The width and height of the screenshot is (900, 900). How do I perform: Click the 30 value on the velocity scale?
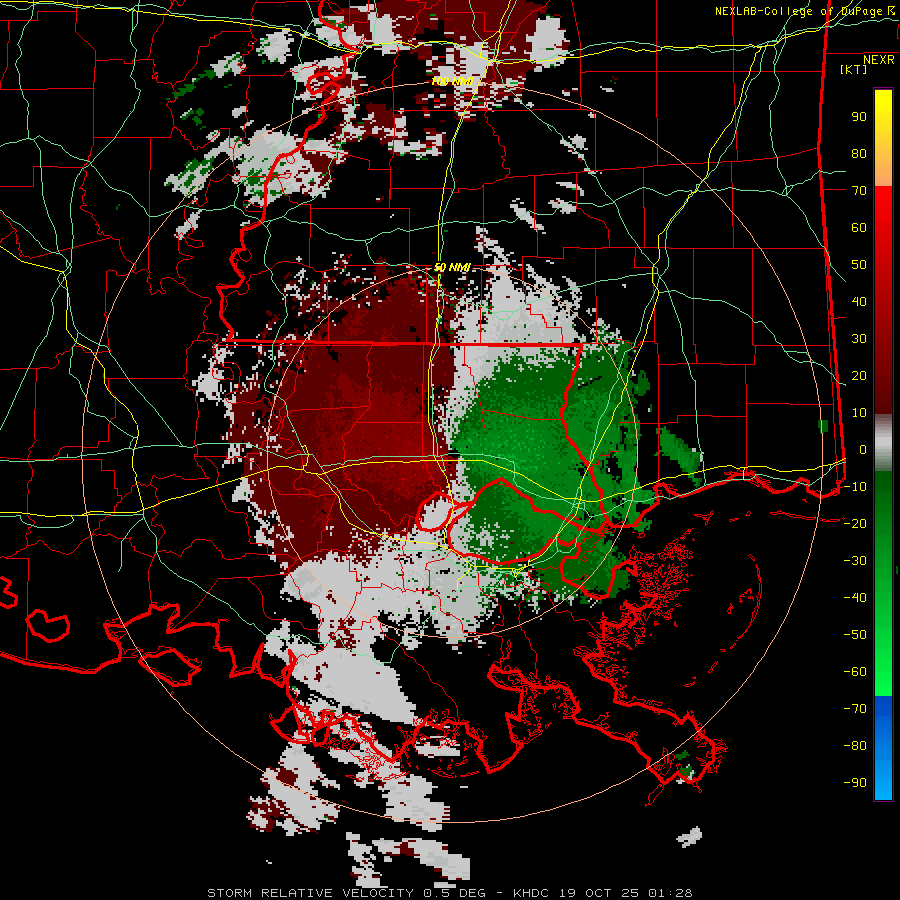coord(859,339)
